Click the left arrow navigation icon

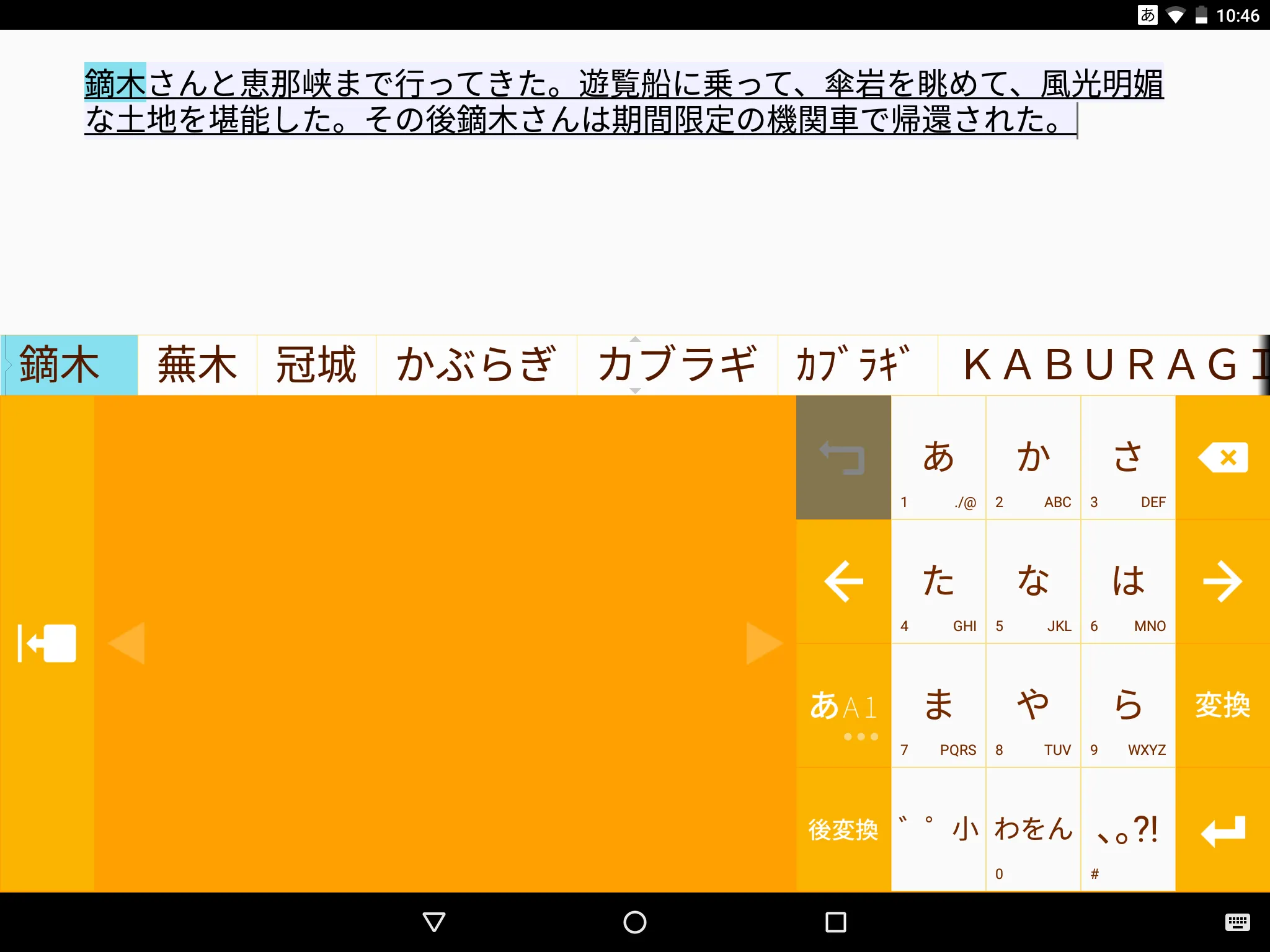tap(843, 581)
